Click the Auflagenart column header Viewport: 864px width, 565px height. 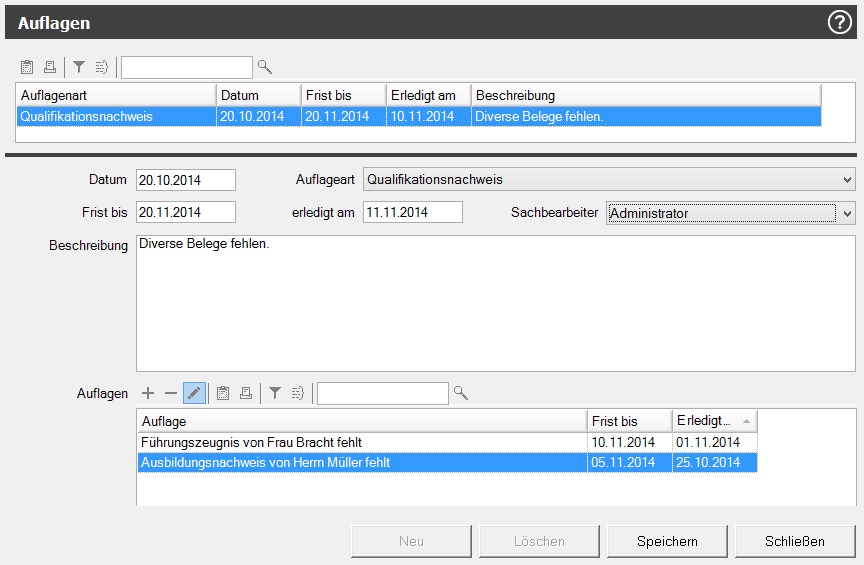[116, 95]
